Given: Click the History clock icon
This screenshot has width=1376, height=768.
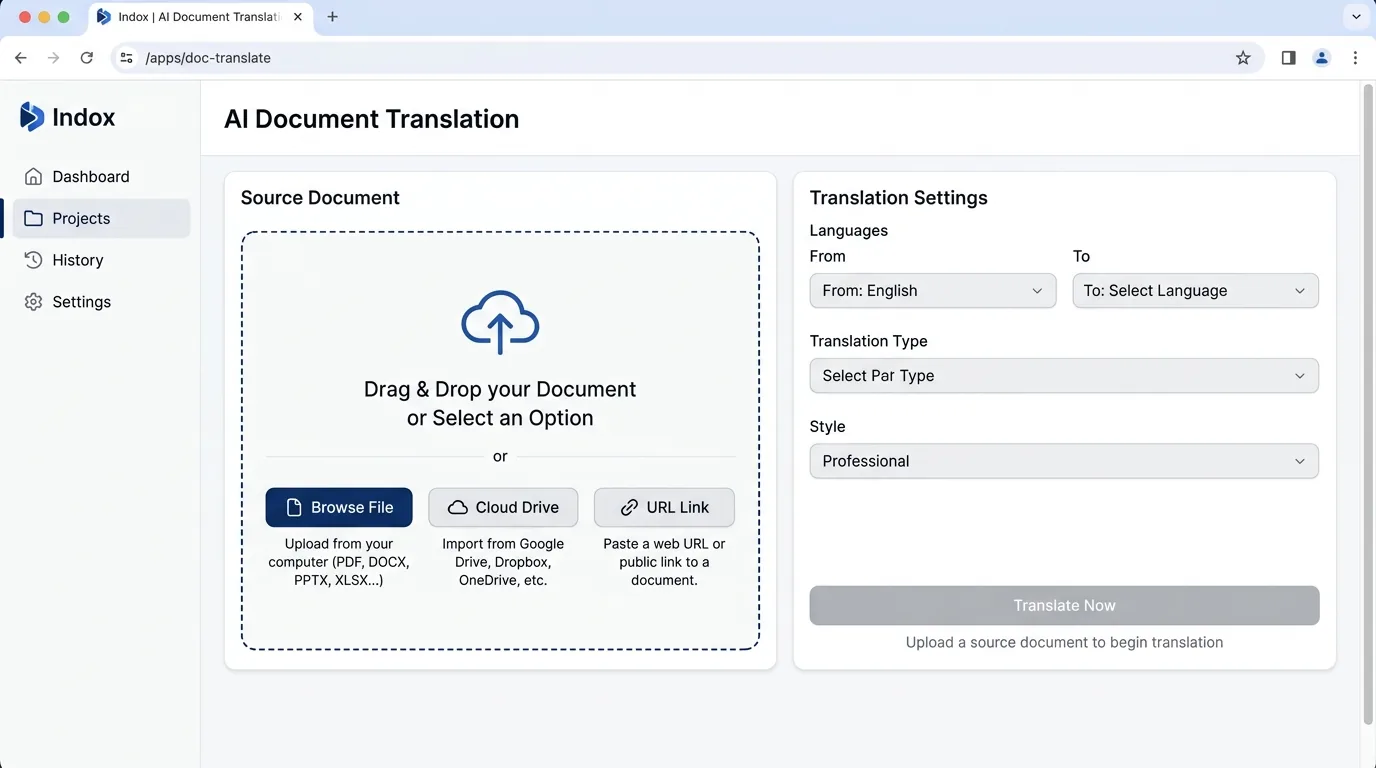Looking at the screenshot, I should click(x=34, y=260).
